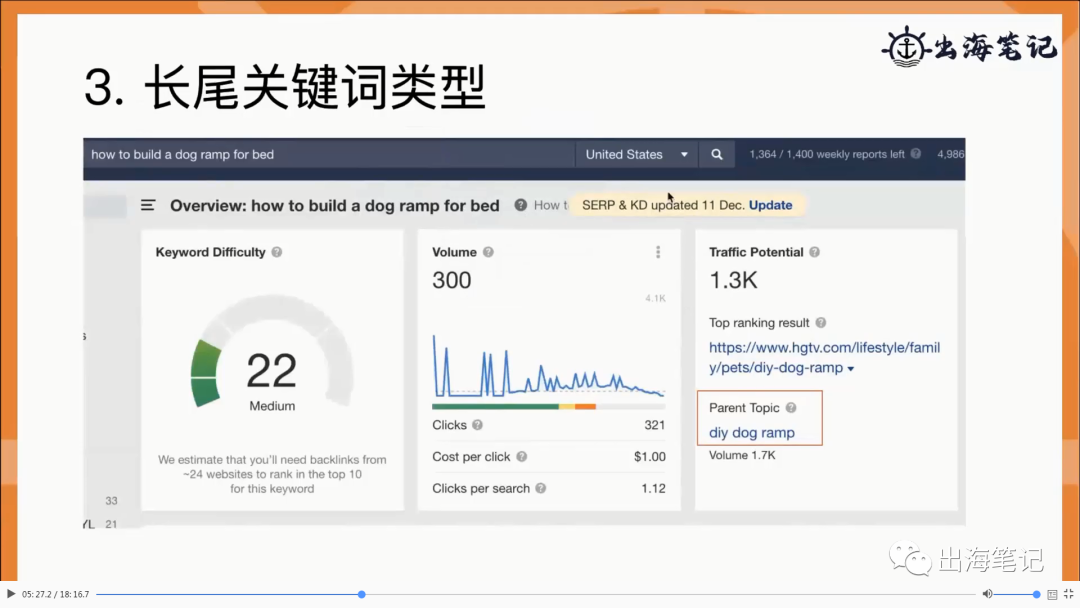The image size is (1080, 608).
Task: Click the help icon beside Parent Topic
Action: point(791,408)
